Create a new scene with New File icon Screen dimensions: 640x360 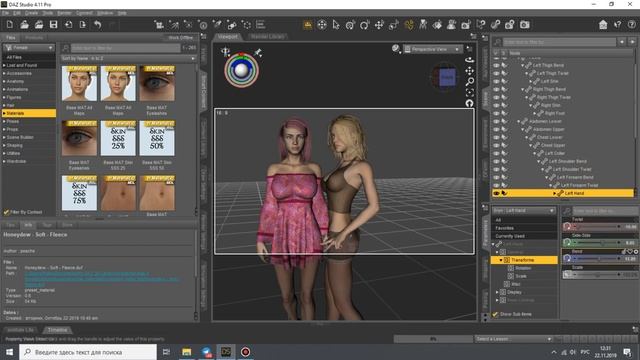[x=10, y=25]
